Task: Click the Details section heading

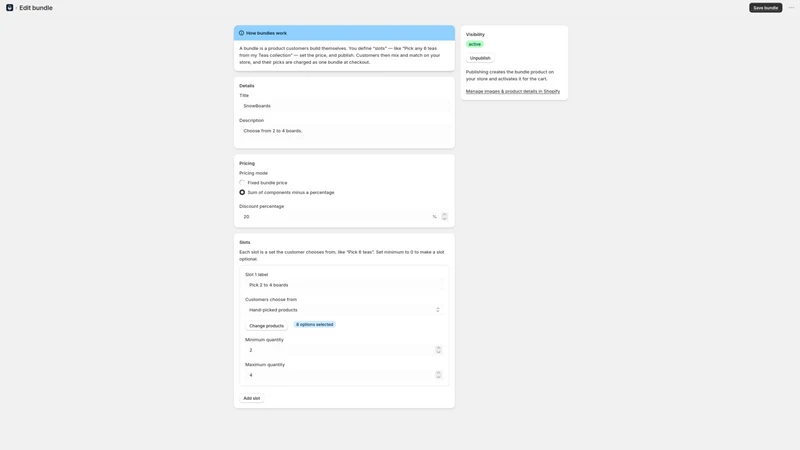Action: click(246, 86)
